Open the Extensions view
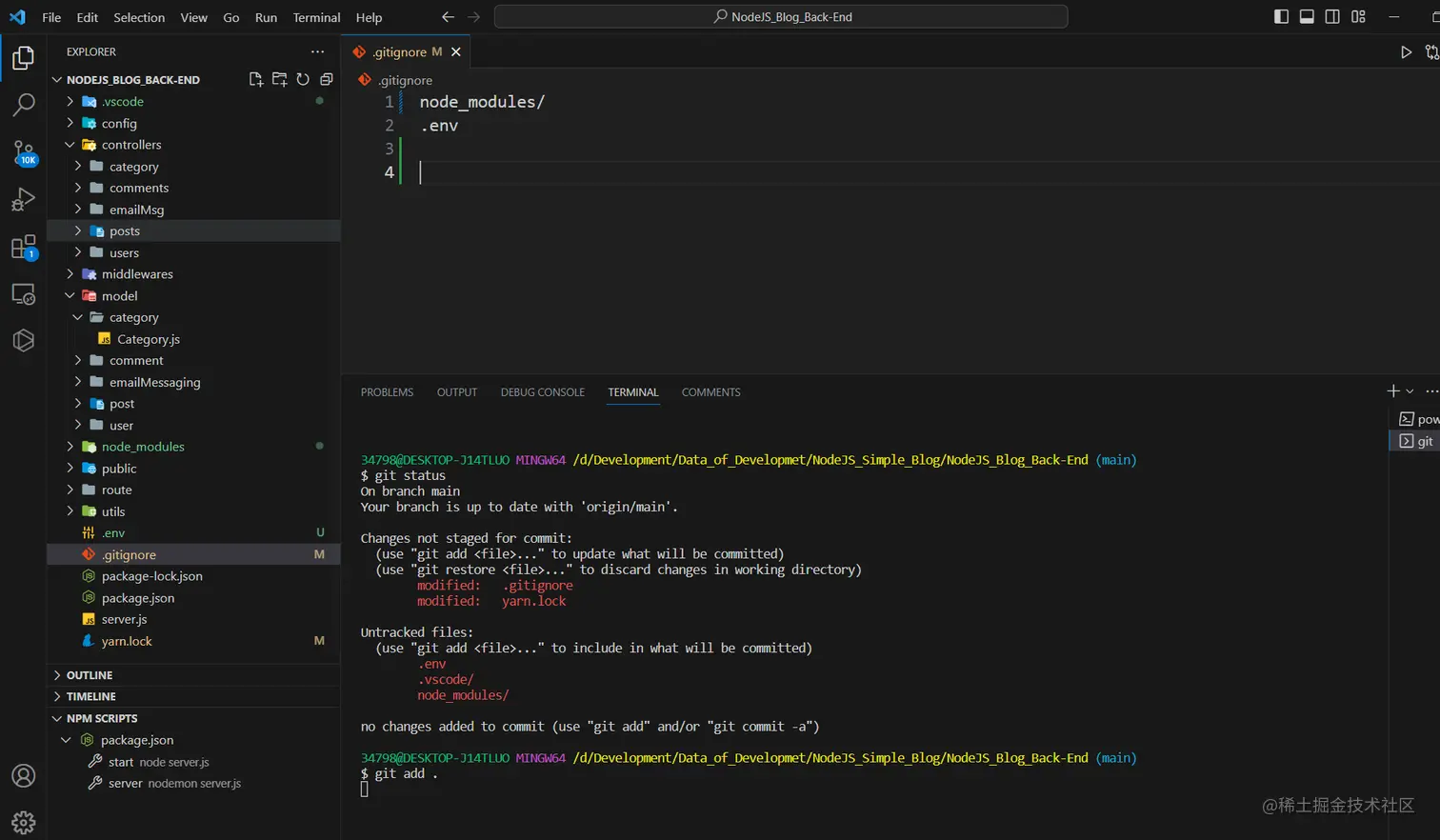 click(x=24, y=248)
